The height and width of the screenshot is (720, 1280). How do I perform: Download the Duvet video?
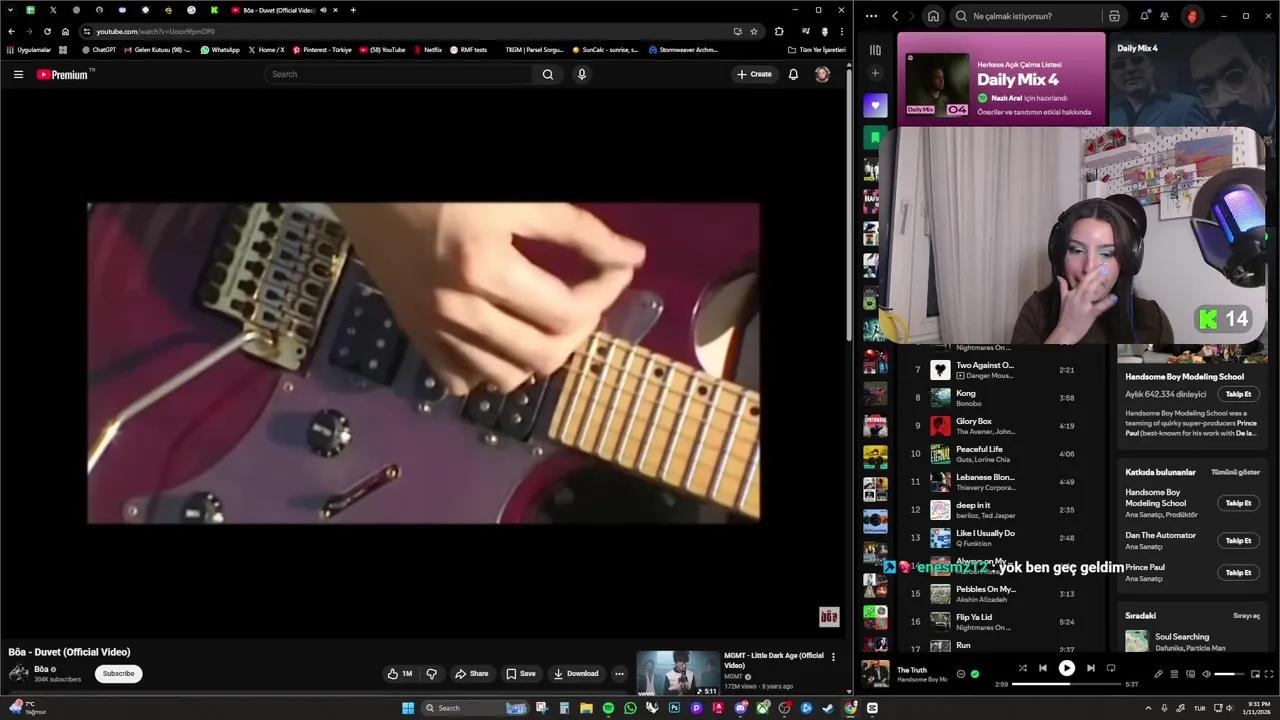pos(576,673)
